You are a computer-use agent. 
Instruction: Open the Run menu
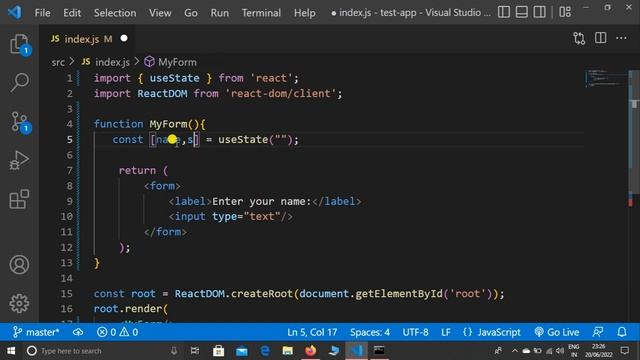220,13
